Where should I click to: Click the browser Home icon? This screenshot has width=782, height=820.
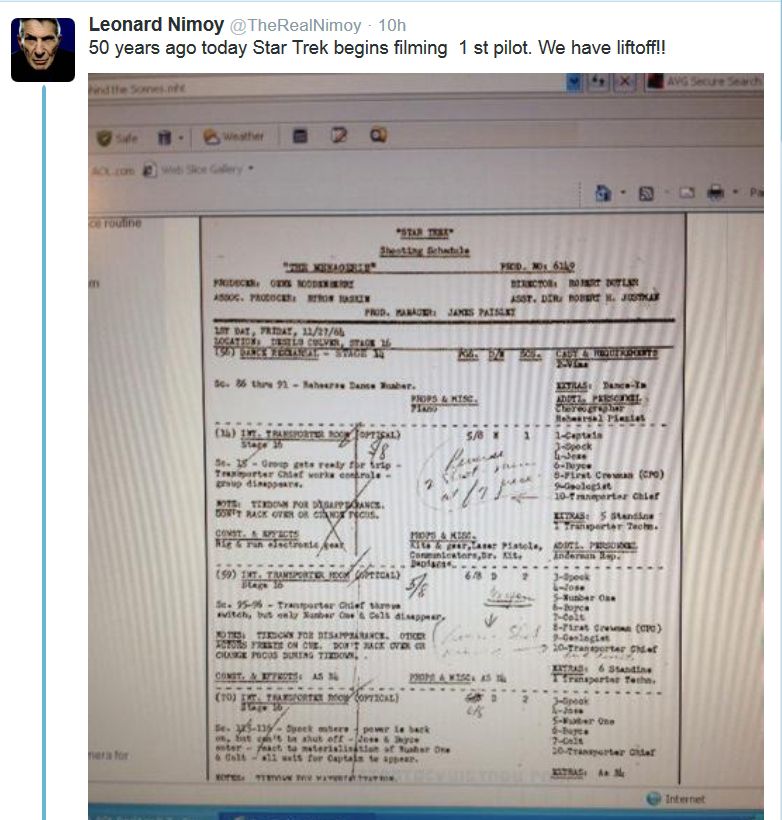604,193
